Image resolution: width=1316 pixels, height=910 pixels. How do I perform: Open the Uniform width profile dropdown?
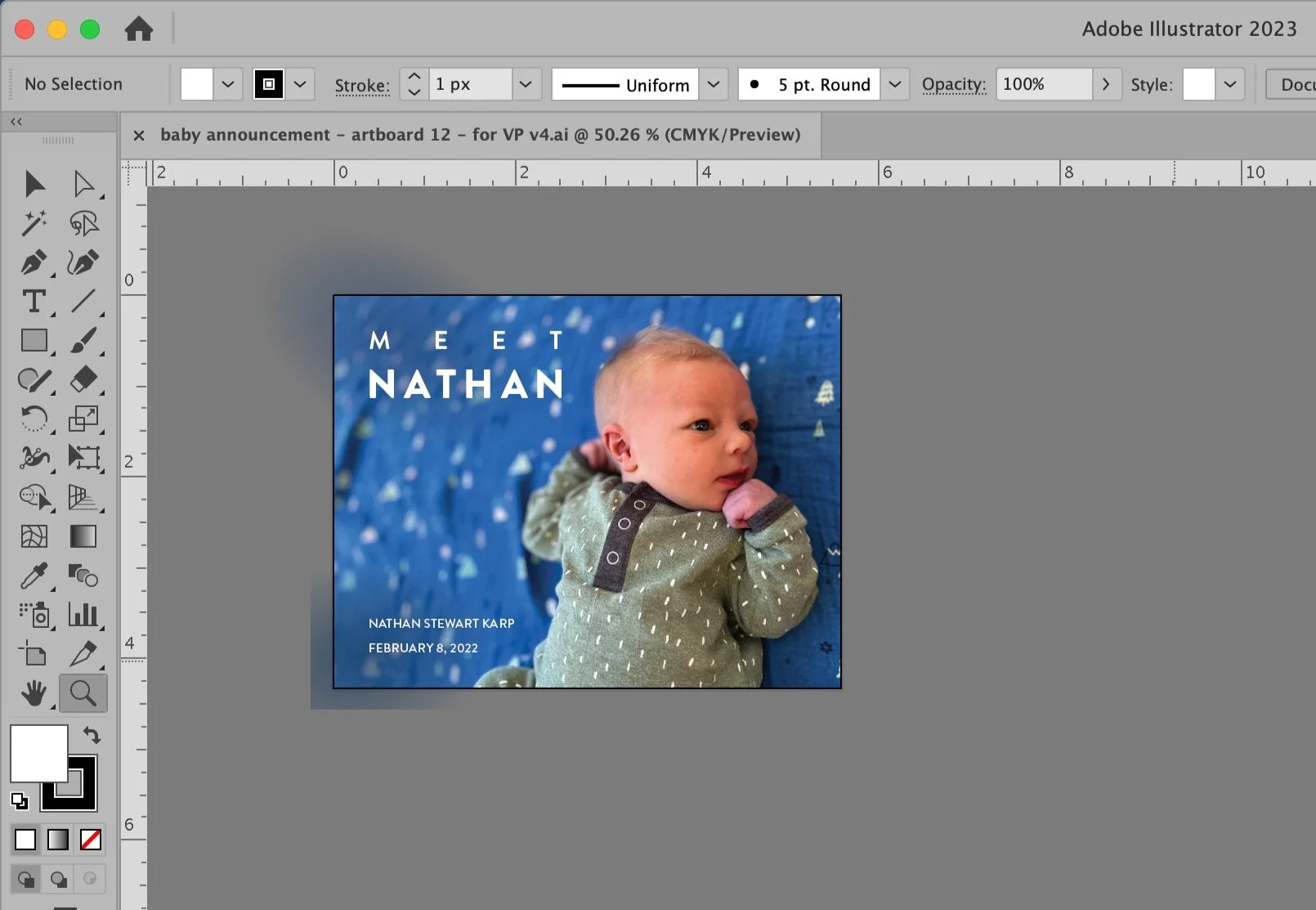click(714, 84)
